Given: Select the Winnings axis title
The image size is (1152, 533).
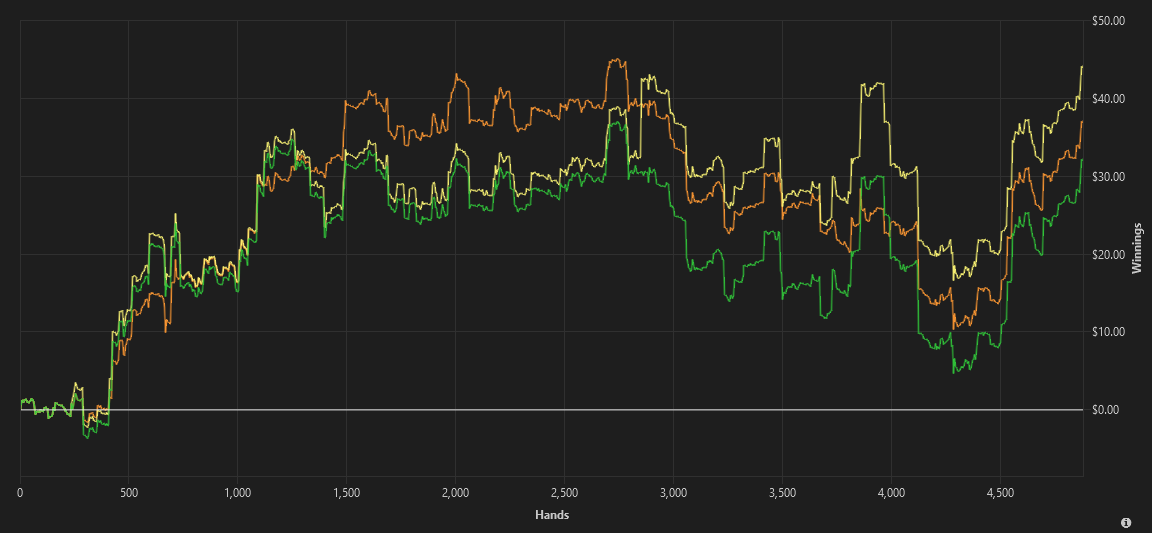Looking at the screenshot, I should click(1137, 248).
